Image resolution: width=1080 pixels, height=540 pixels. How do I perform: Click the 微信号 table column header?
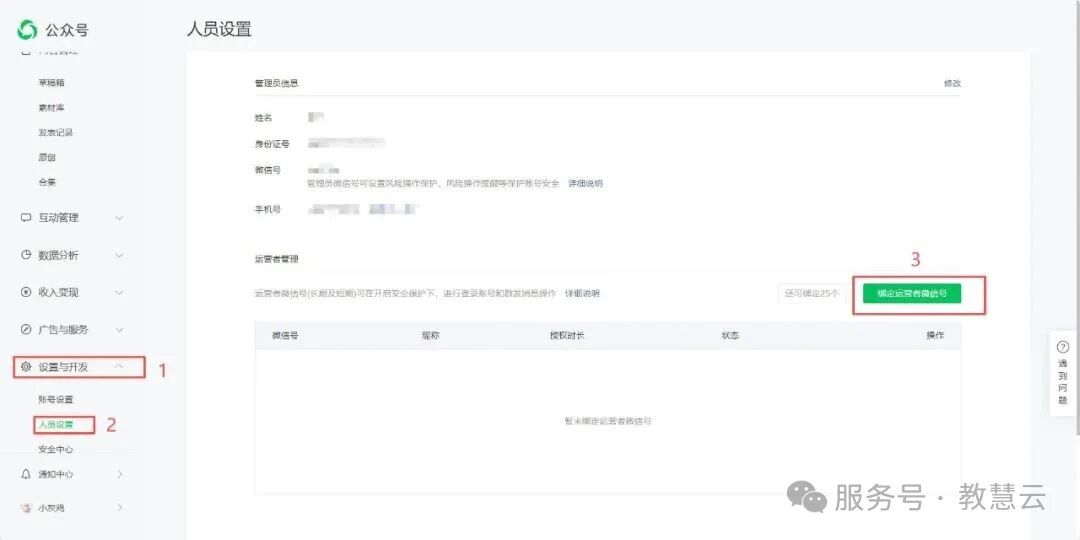(285, 335)
